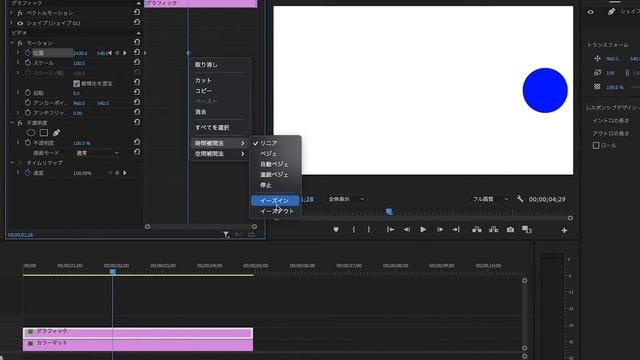Toggle the 回転 animation stopwatch
Image resolution: width=640 pixels, height=360 pixels.
click(x=28, y=93)
